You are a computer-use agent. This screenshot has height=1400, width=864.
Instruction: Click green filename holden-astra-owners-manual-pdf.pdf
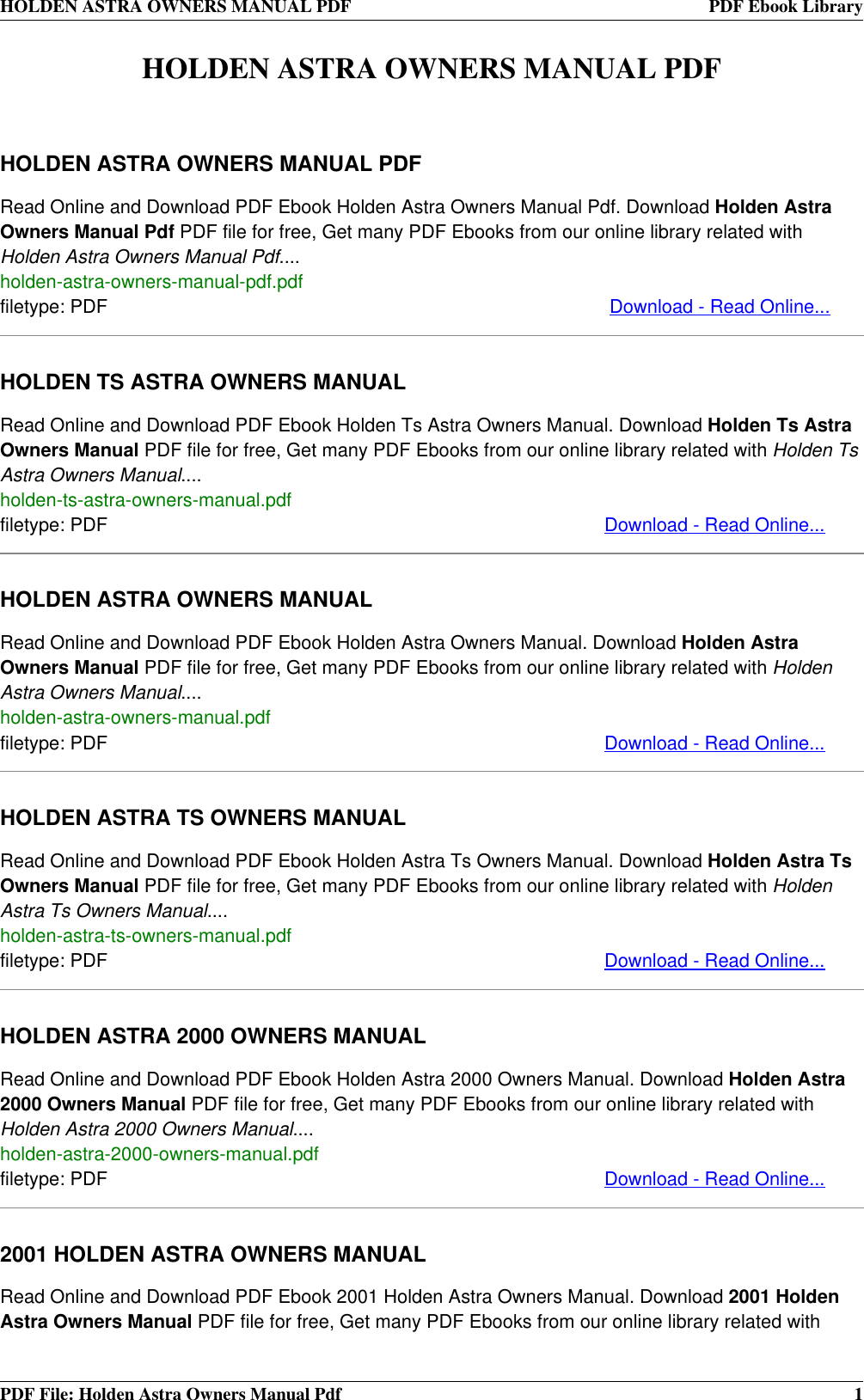pos(151,282)
